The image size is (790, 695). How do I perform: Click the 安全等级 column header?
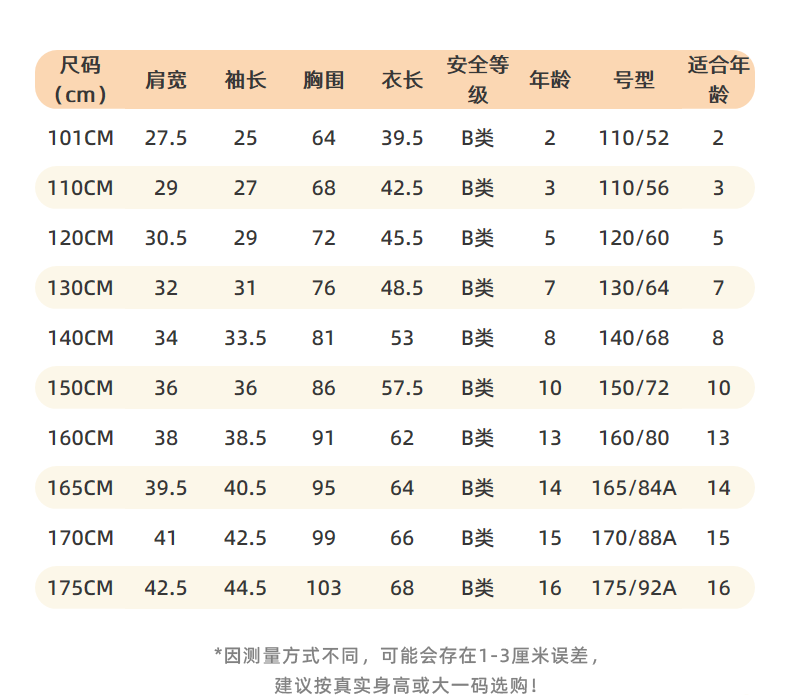pyautogui.click(x=478, y=80)
